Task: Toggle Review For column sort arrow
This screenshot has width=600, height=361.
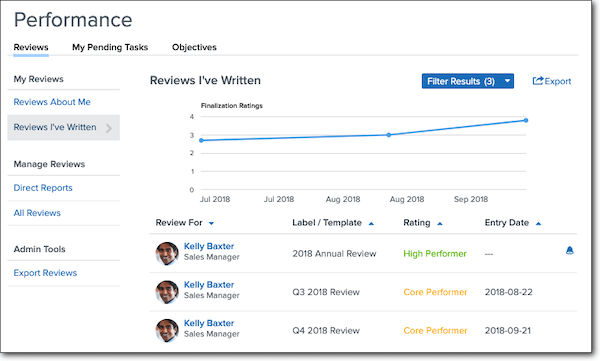Action: [211, 224]
